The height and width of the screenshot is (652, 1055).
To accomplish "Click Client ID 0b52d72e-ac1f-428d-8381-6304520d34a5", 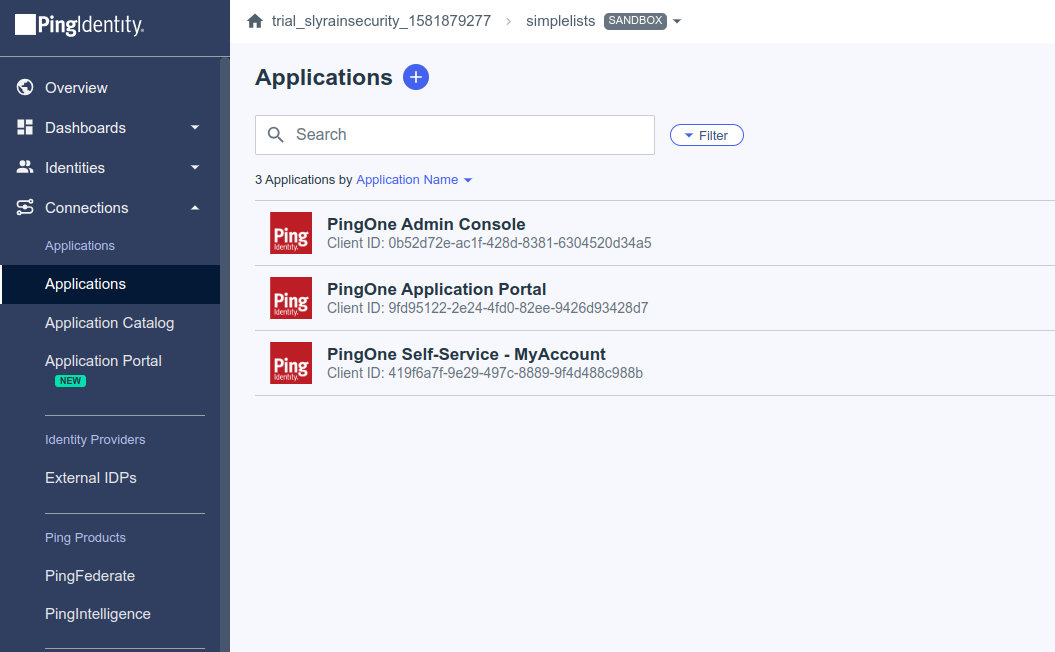I will pos(489,243).
